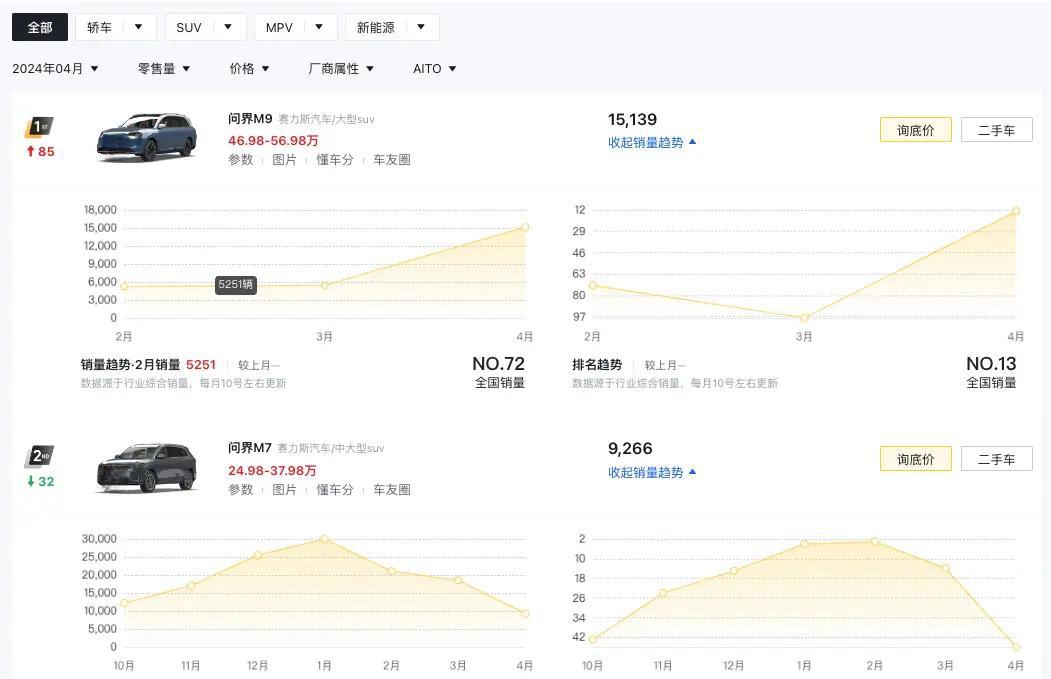This screenshot has height=679, width=1051.
Task: Open 参数 for 问界M9
Action: tap(241, 160)
